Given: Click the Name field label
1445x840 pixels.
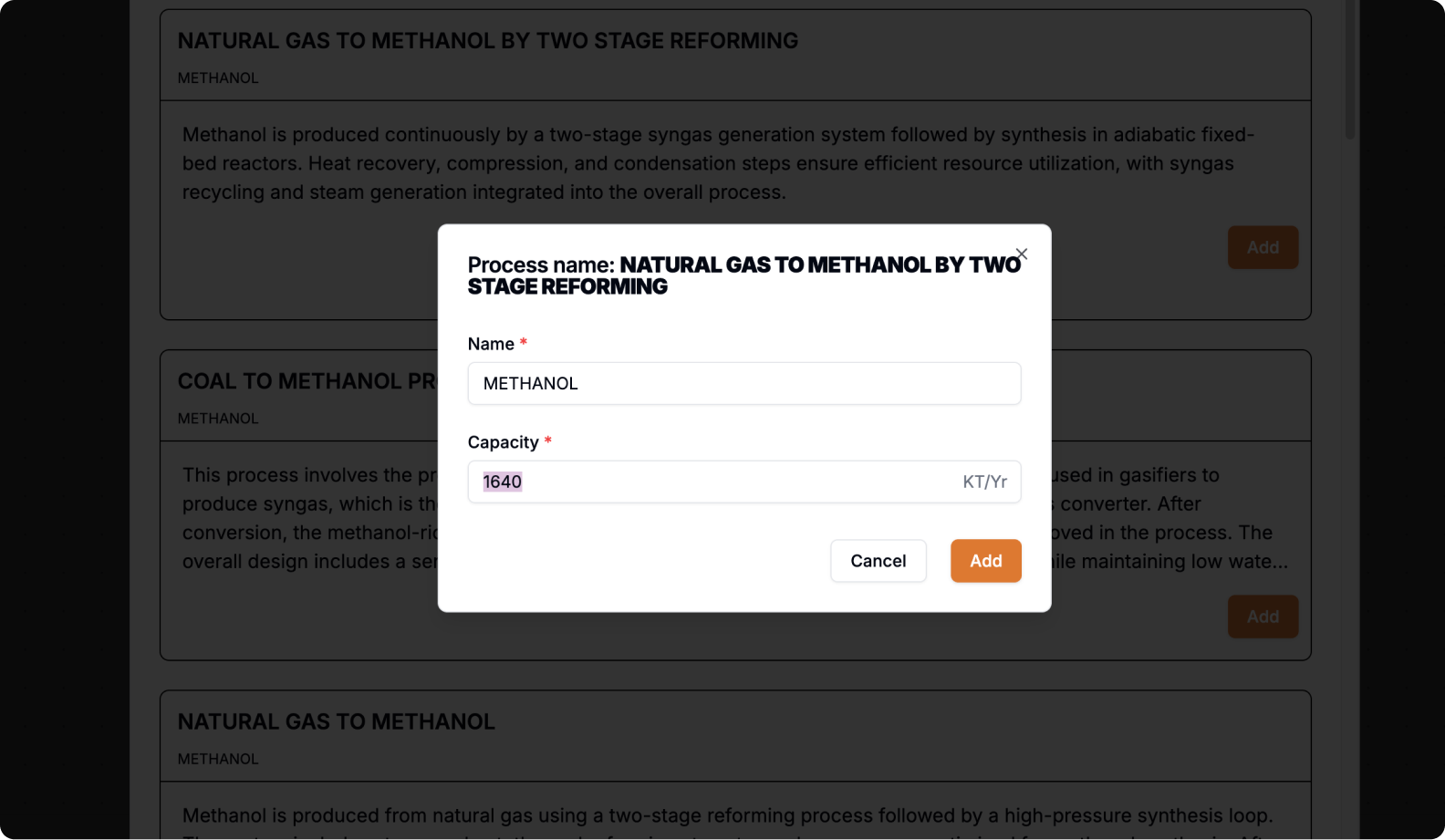Looking at the screenshot, I should pyautogui.click(x=491, y=344).
